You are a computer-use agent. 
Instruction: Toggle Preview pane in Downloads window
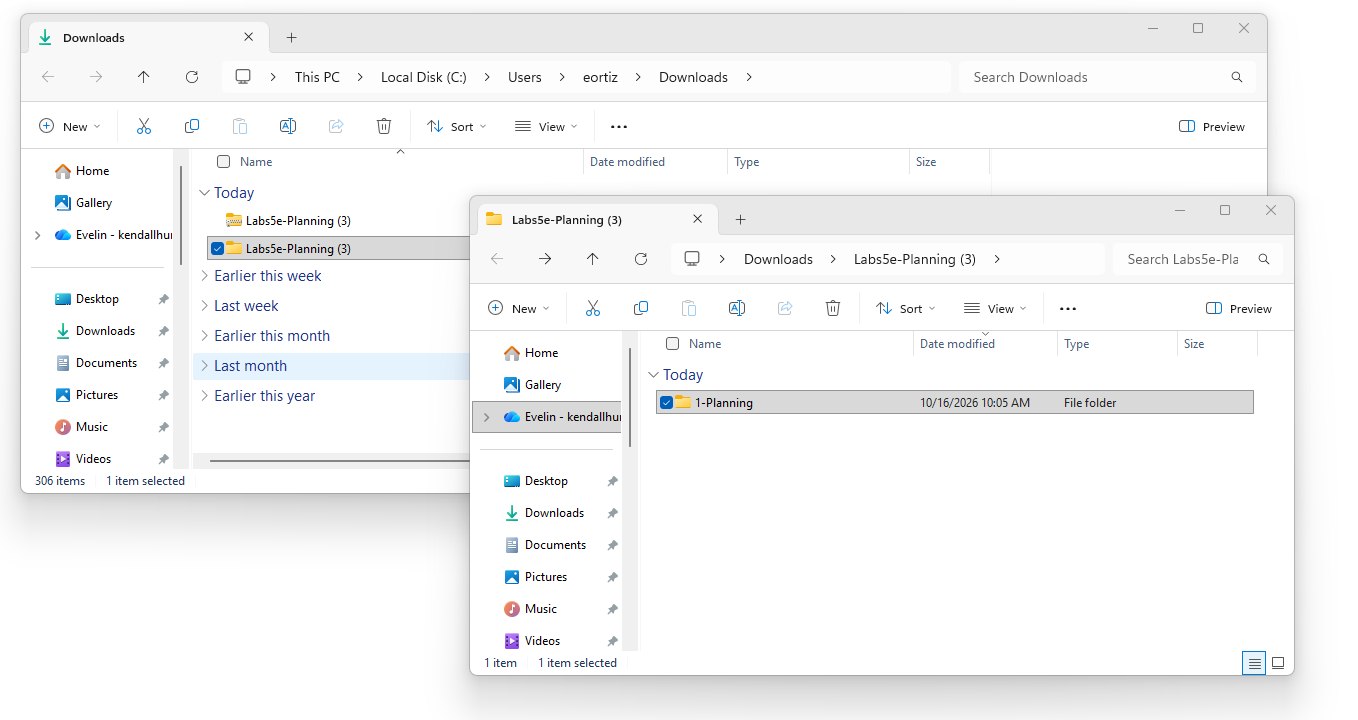coord(1212,127)
